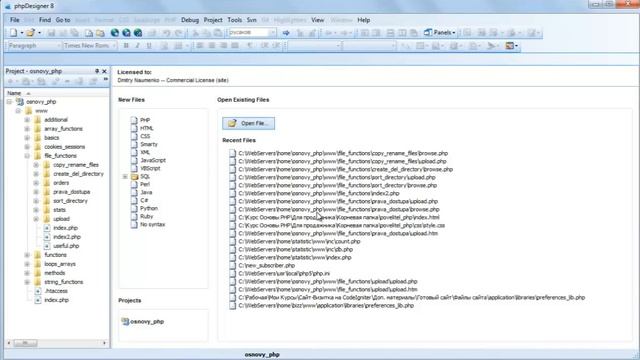Click the justify text icon
The height and width of the screenshot is (360, 640).
click(x=235, y=46)
